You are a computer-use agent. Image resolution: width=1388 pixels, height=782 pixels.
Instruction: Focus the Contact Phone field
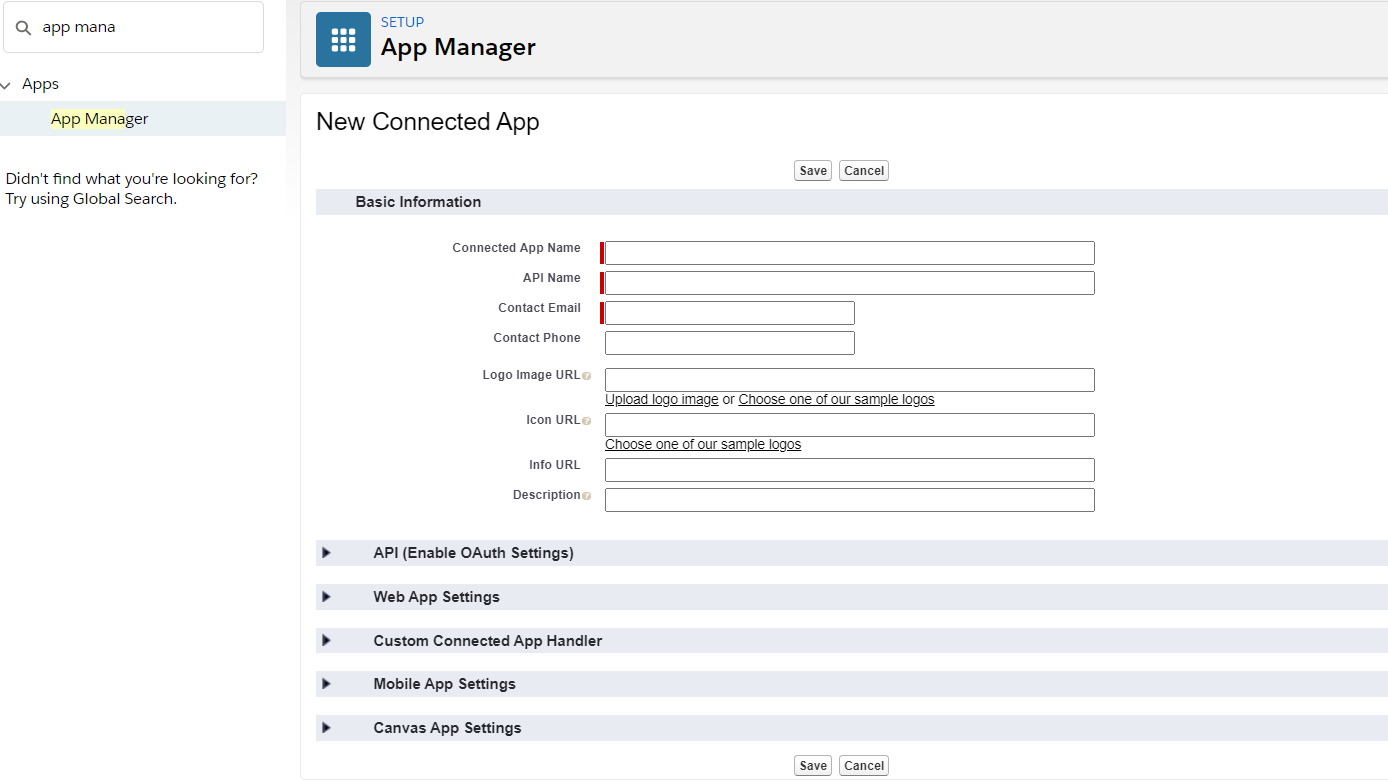click(x=730, y=343)
